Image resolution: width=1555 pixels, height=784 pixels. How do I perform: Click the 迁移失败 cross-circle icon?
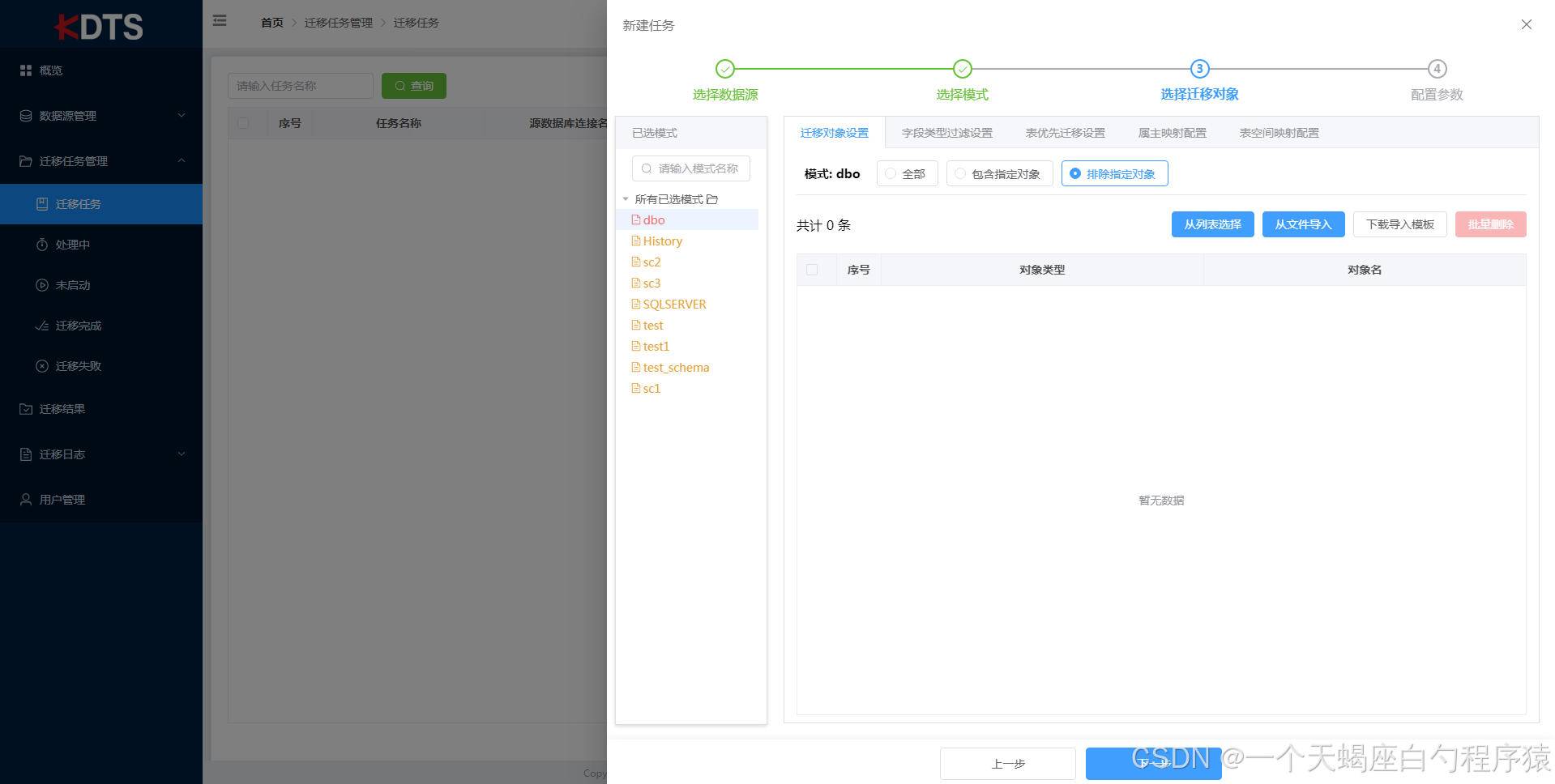42,366
